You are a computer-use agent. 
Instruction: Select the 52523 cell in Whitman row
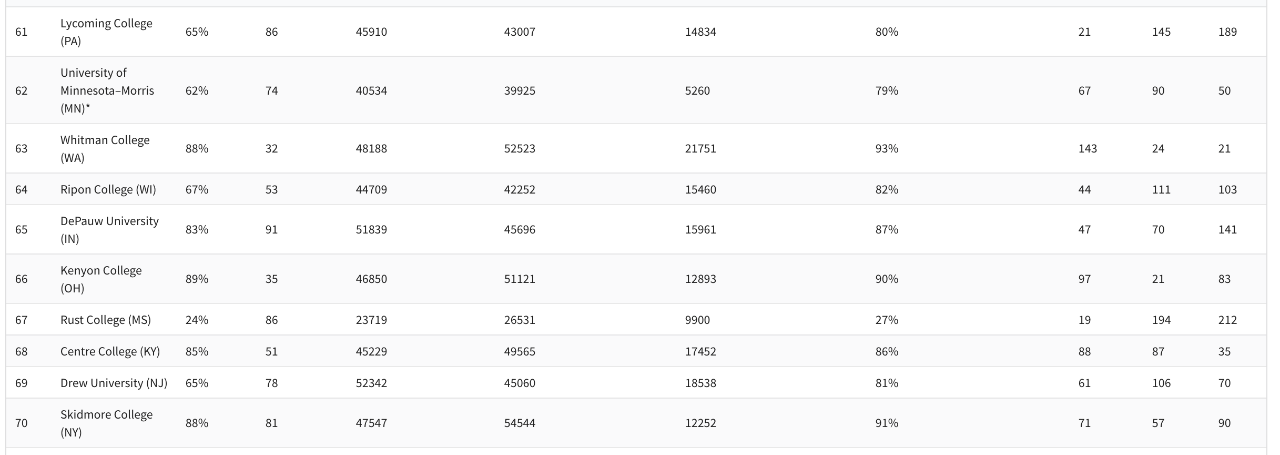coord(519,149)
